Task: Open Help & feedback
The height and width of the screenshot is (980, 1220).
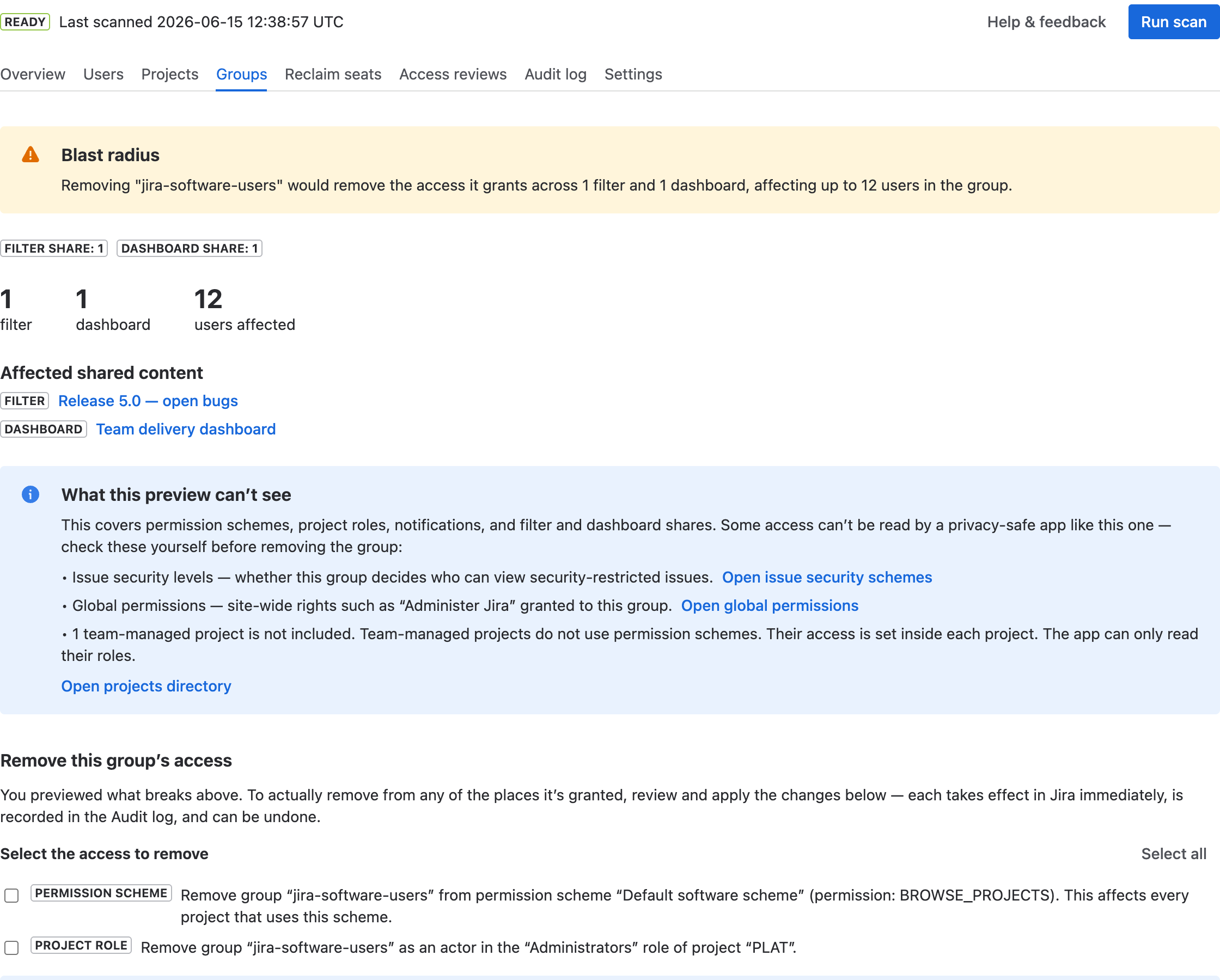Action: 1046,22
